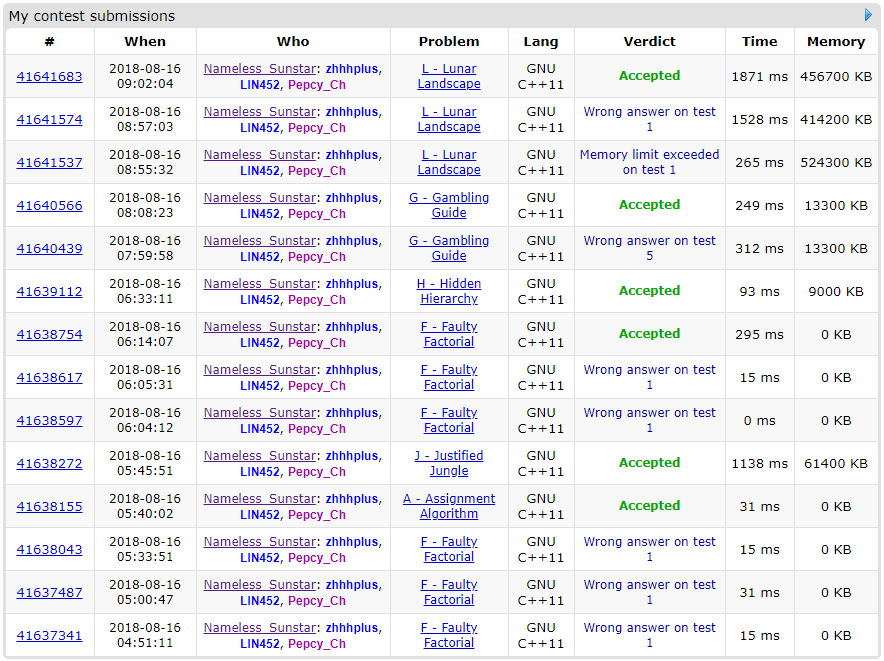Open submission 41638043
The height and width of the screenshot is (661, 884).
pos(49,549)
